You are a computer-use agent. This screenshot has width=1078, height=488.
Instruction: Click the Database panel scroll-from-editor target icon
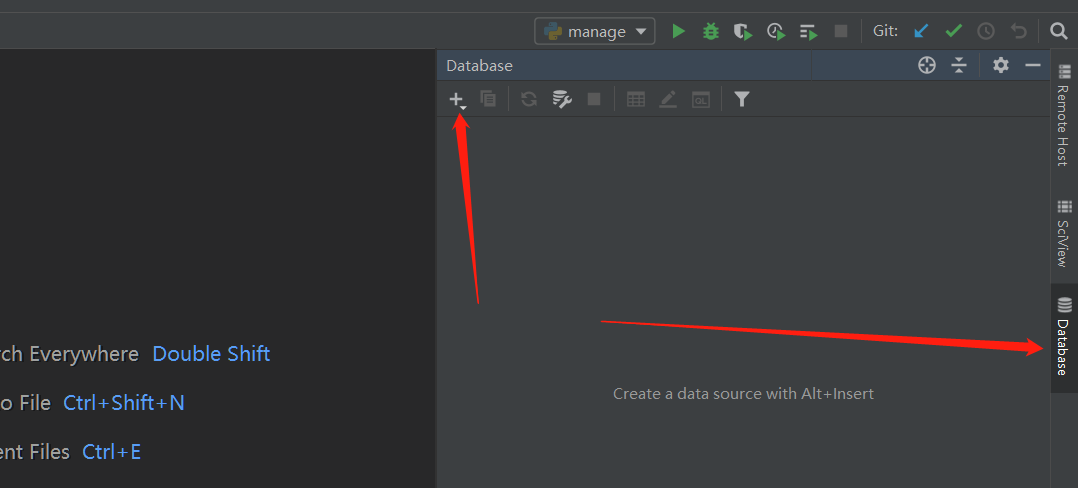(927, 65)
